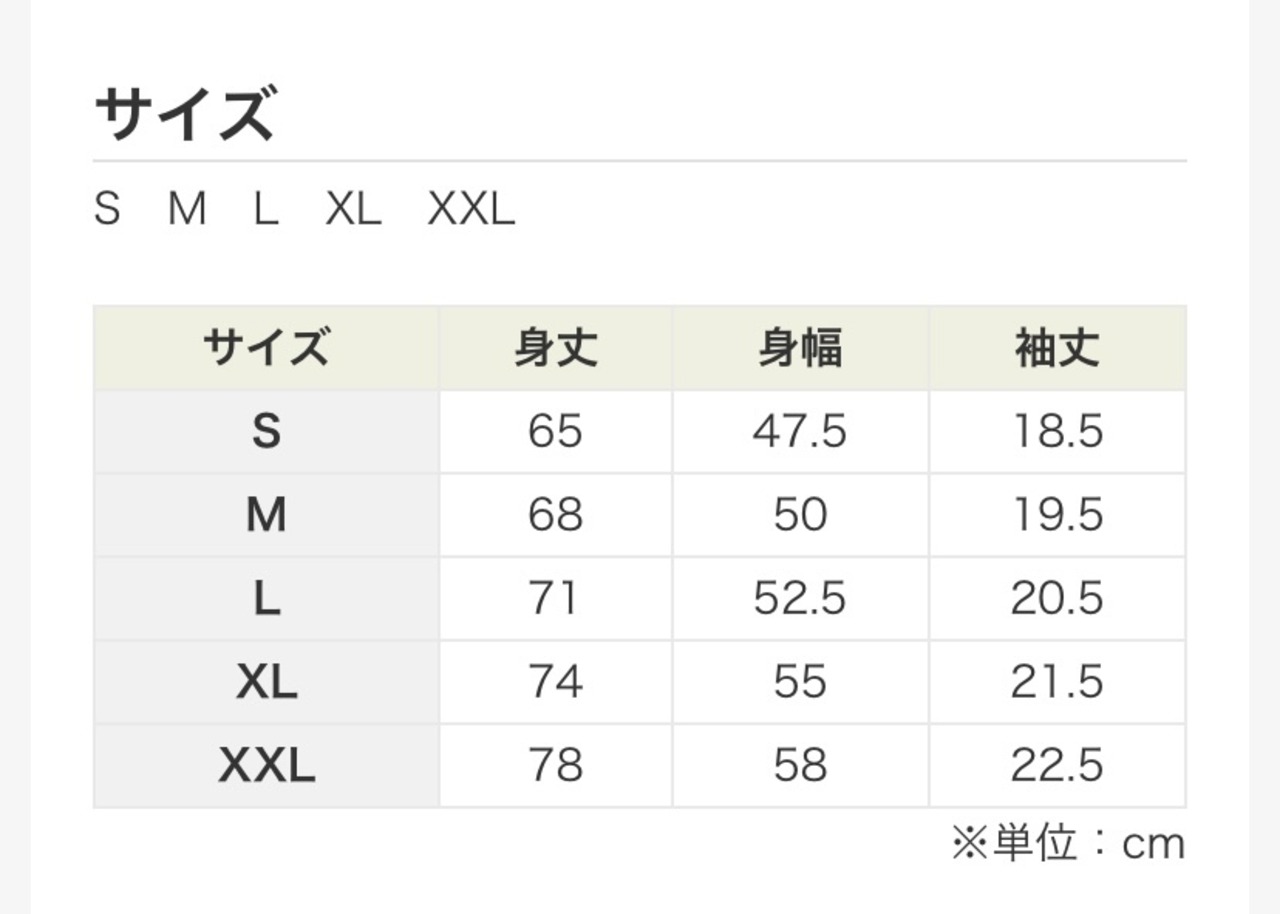Click the サイズ table column header
Screen dimensions: 1280x914
[266, 349]
